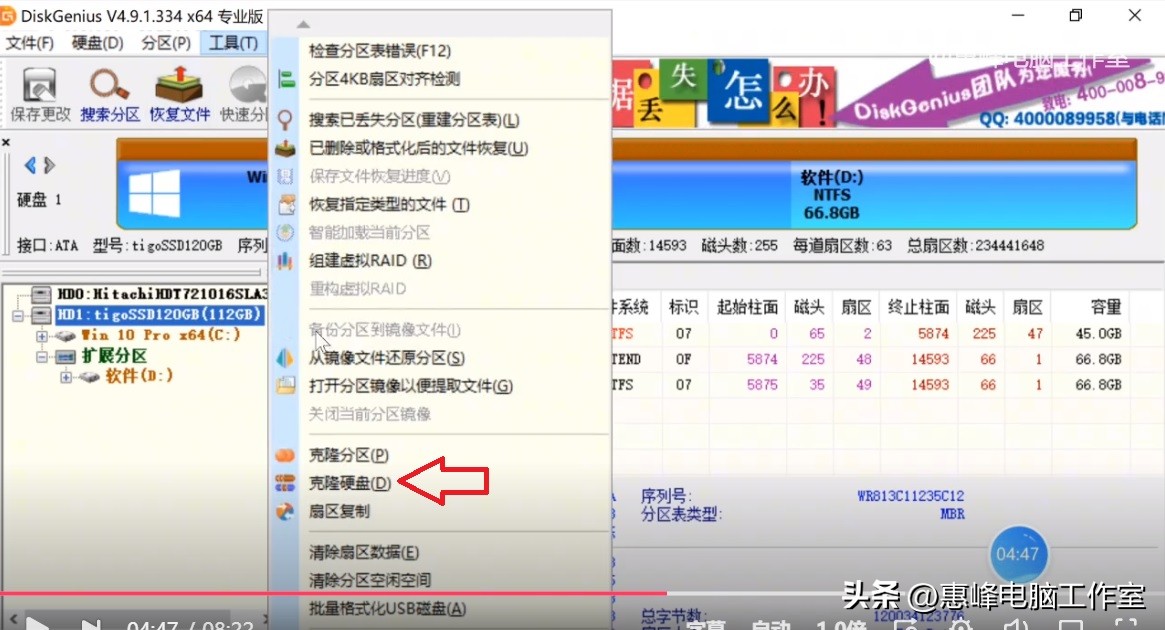
Task: Select 克隆分区(P) menu entry
Action: click(x=348, y=455)
